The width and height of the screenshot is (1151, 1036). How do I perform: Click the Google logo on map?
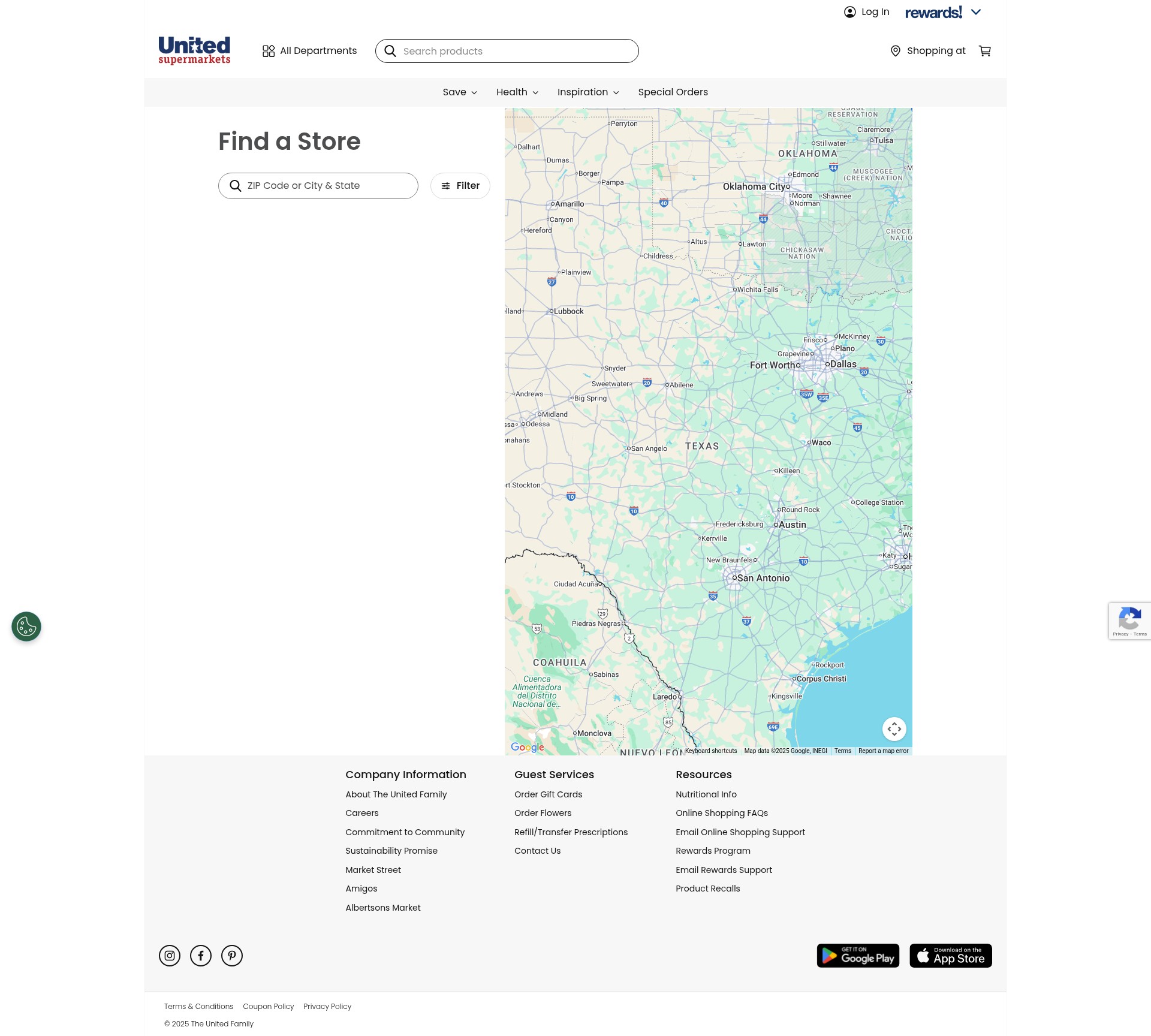(528, 747)
